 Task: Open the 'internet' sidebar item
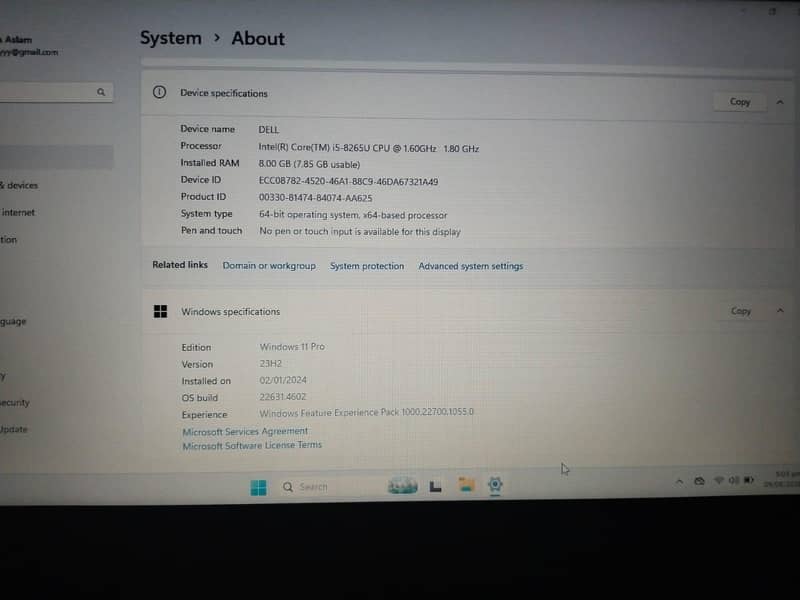(18, 212)
